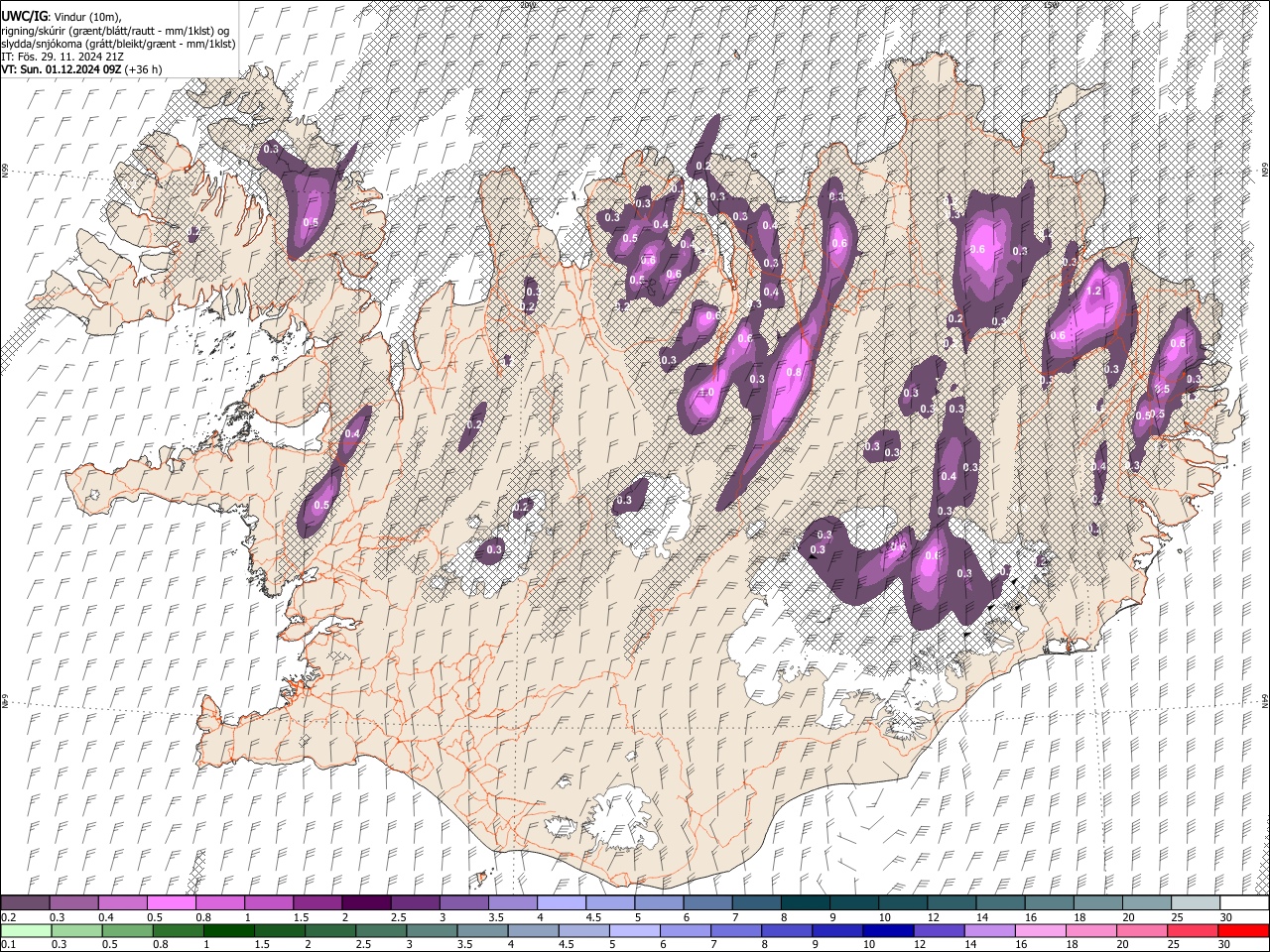
Task: Select upper legend swatch between 6 and 7
Action: (708, 903)
